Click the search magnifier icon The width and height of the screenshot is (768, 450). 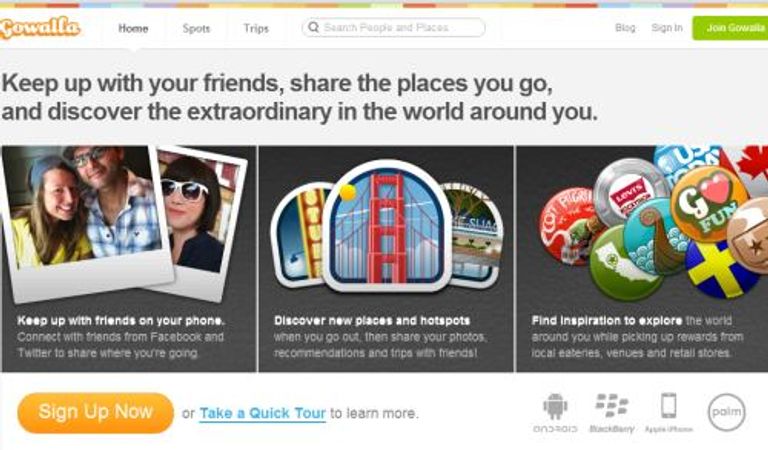tap(313, 27)
